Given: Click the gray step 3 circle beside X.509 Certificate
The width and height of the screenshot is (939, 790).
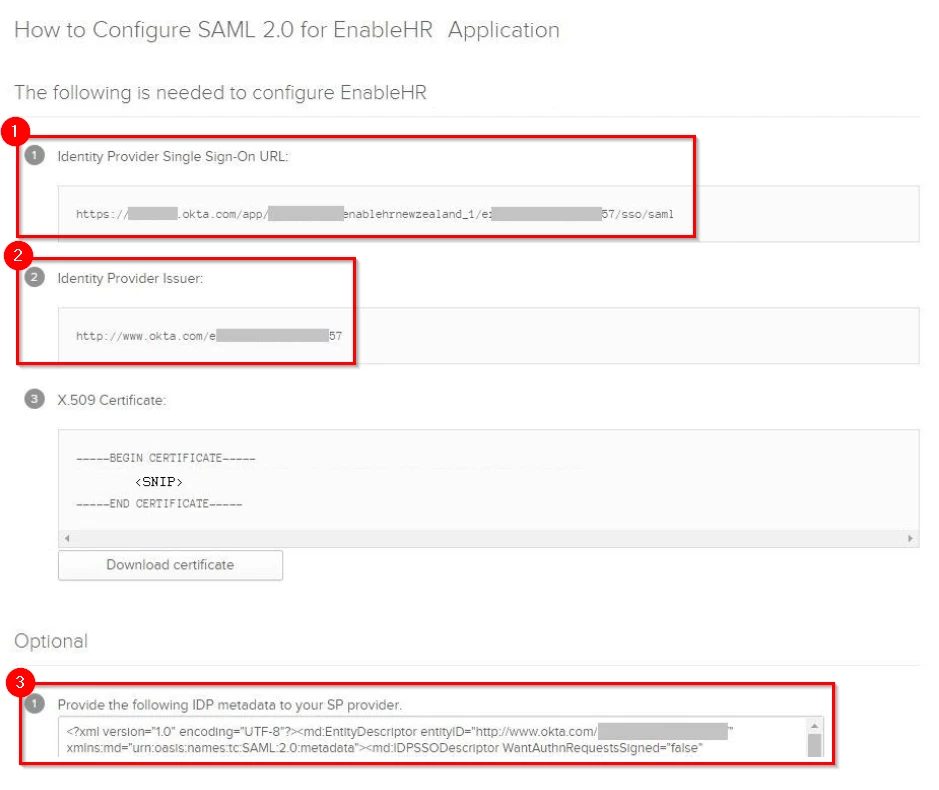Looking at the screenshot, I should 34,399.
